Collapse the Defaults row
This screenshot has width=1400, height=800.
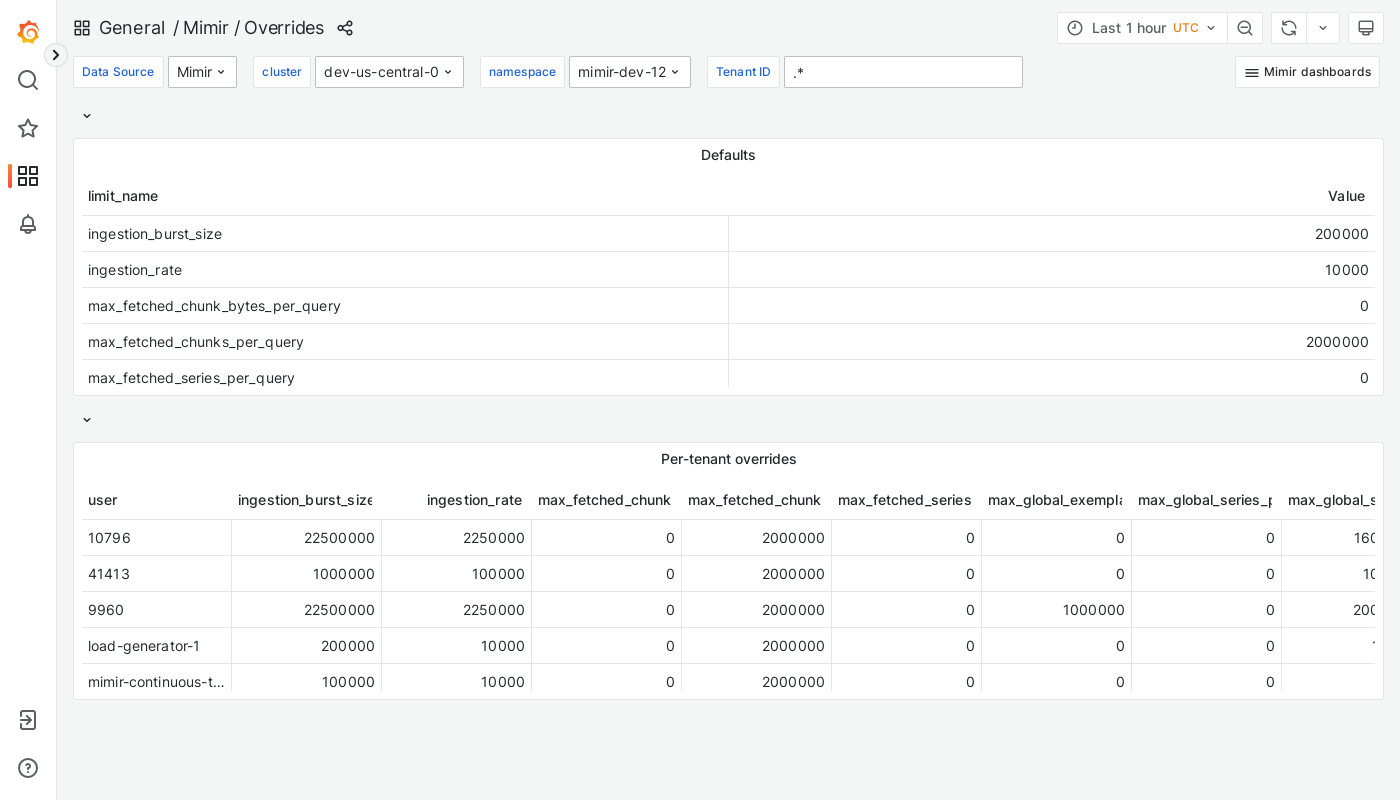tap(87, 116)
